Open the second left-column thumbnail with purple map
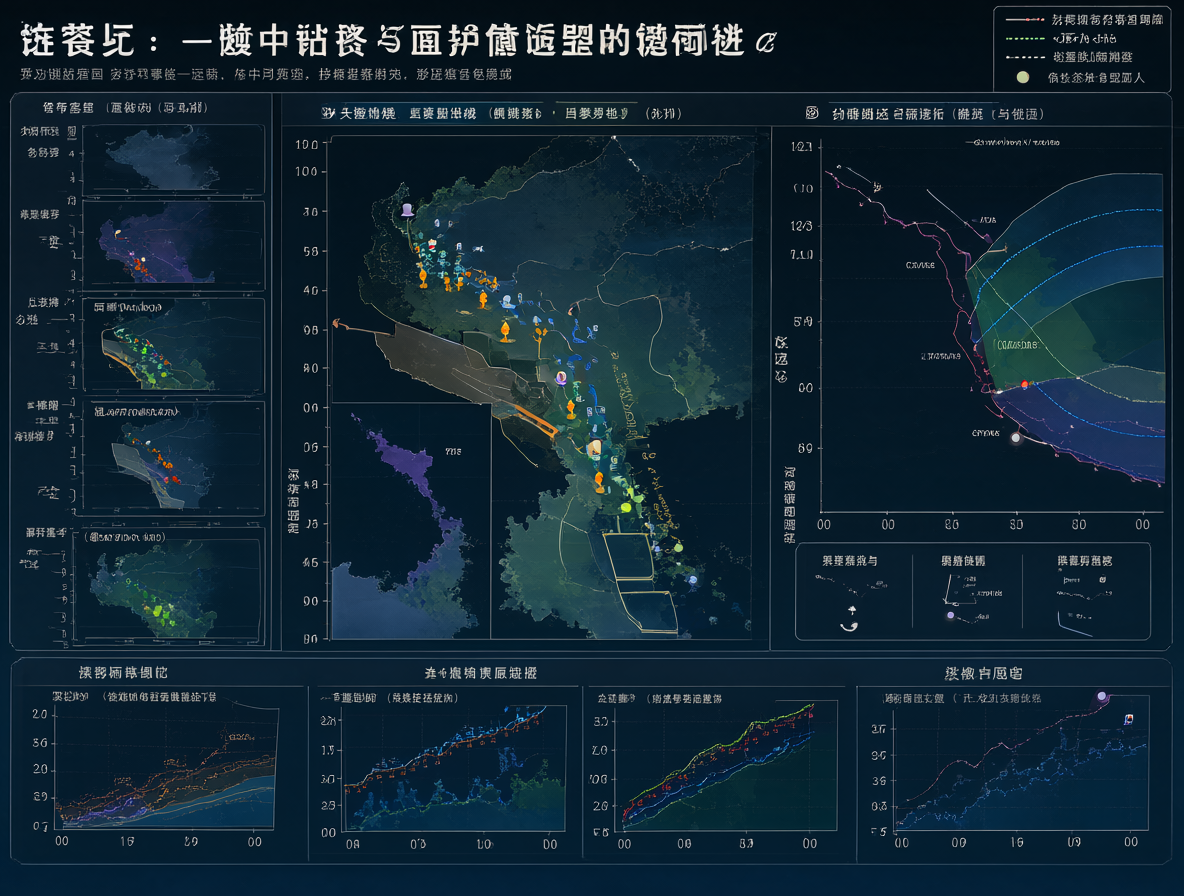 click(x=174, y=245)
